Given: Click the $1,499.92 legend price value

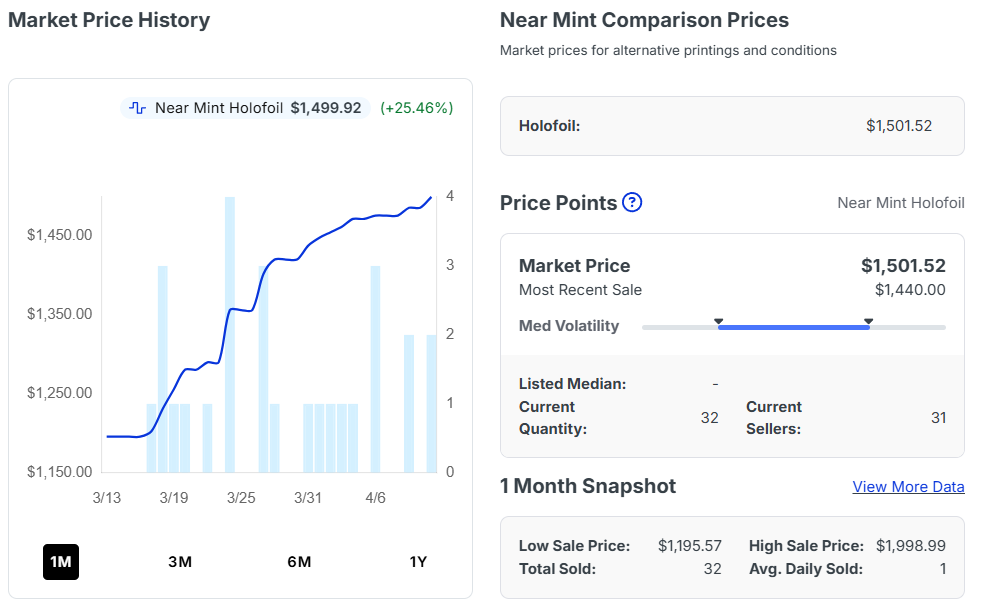Looking at the screenshot, I should tap(326, 108).
